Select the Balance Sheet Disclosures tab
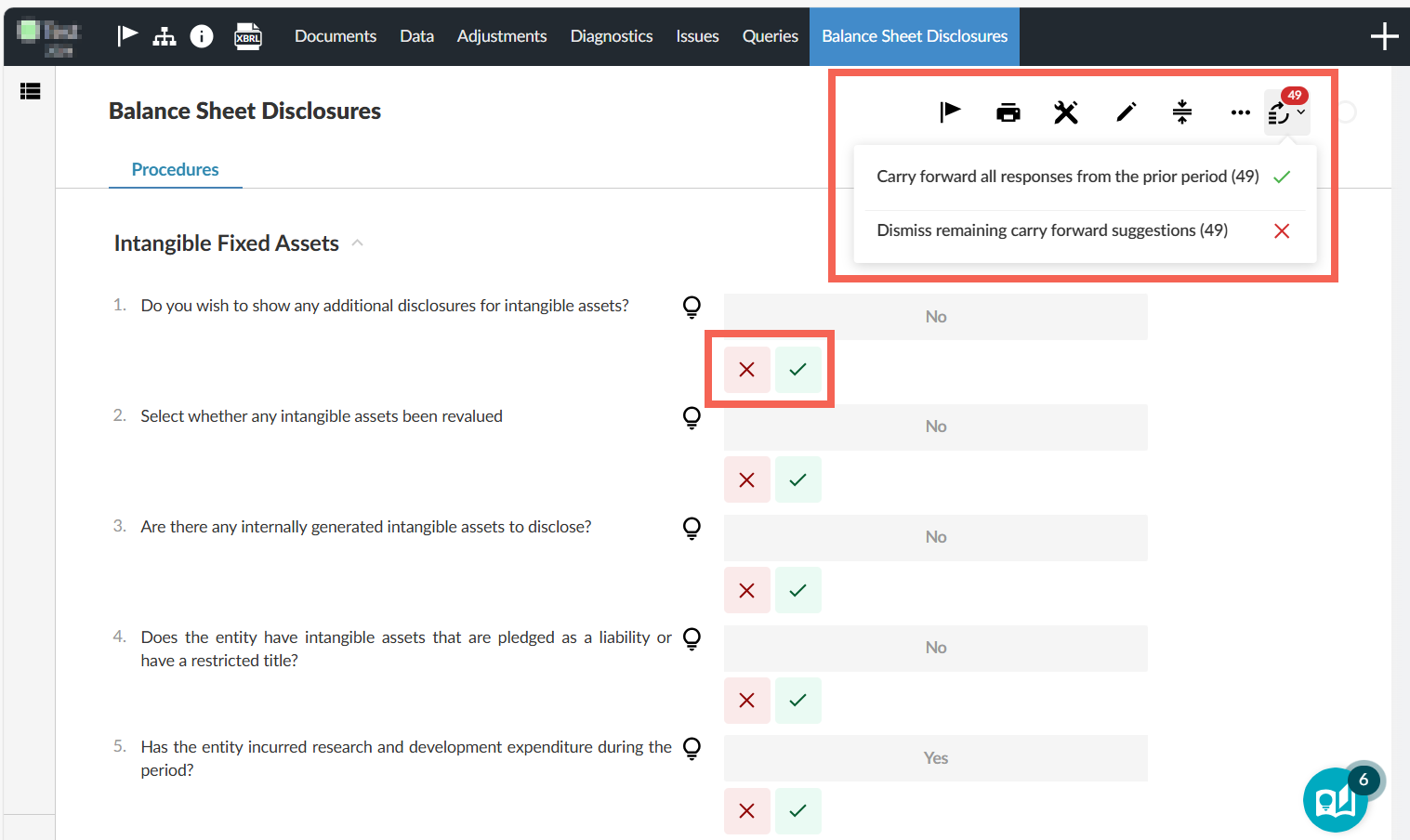Screen dimensions: 1410x840 tap(915, 36)
